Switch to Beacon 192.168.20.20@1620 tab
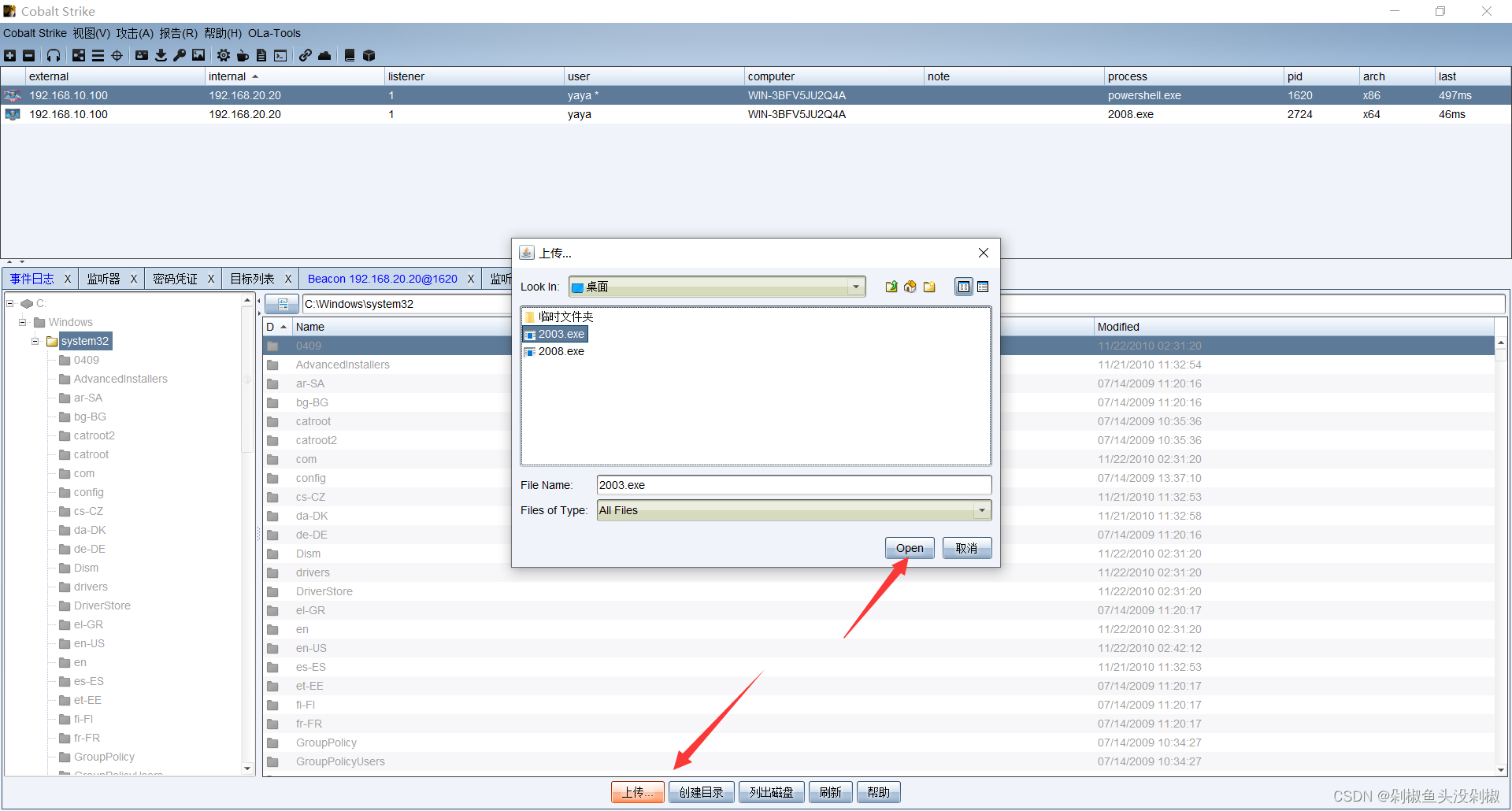The height and width of the screenshot is (811, 1512). [383, 279]
